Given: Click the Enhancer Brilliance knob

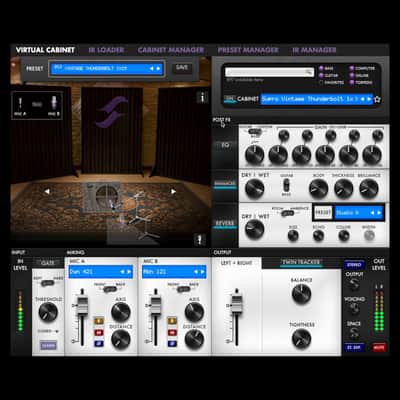Looking at the screenshot, I should coord(369,188).
